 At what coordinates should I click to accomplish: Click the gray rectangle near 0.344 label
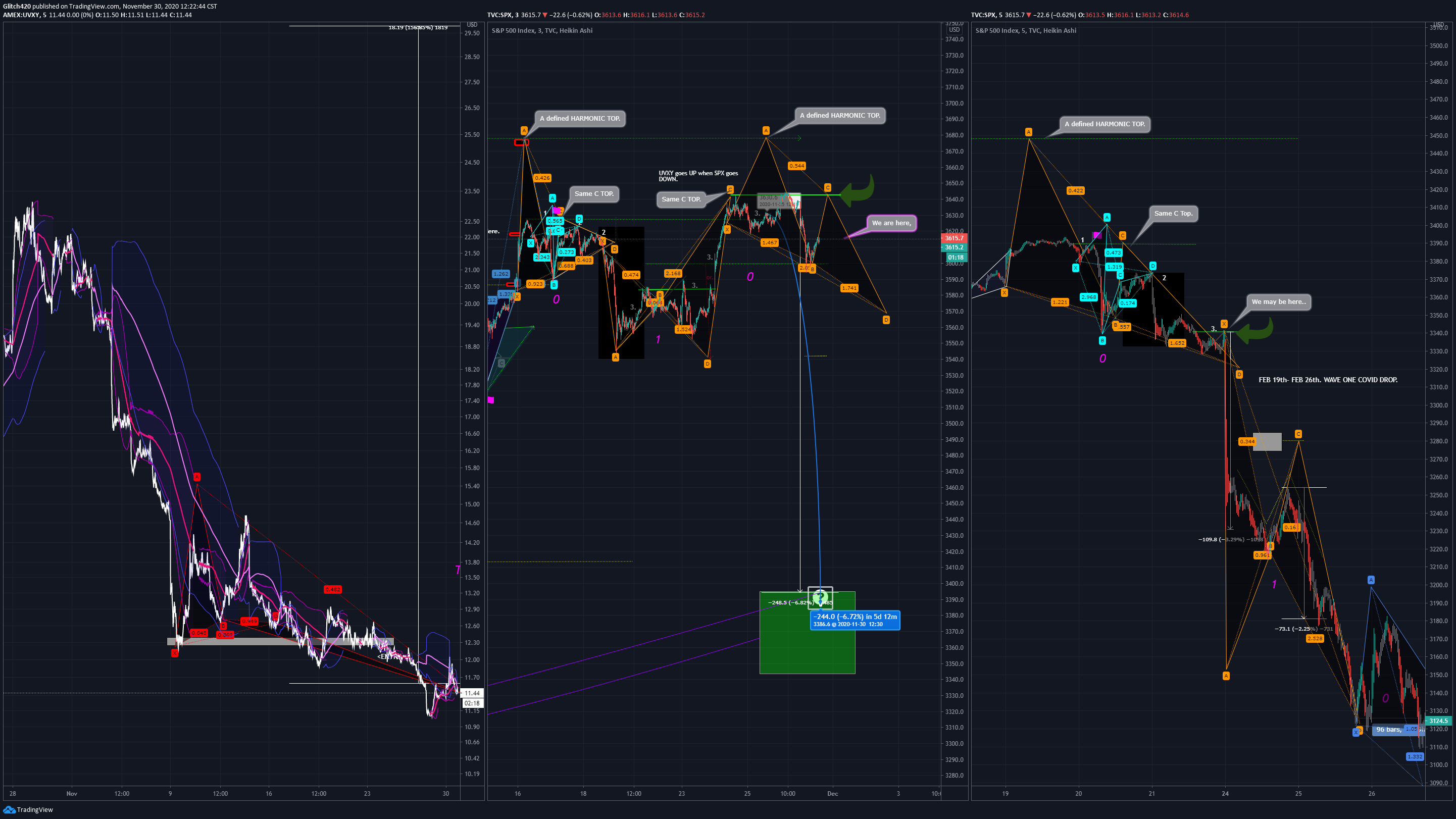tap(1267, 441)
